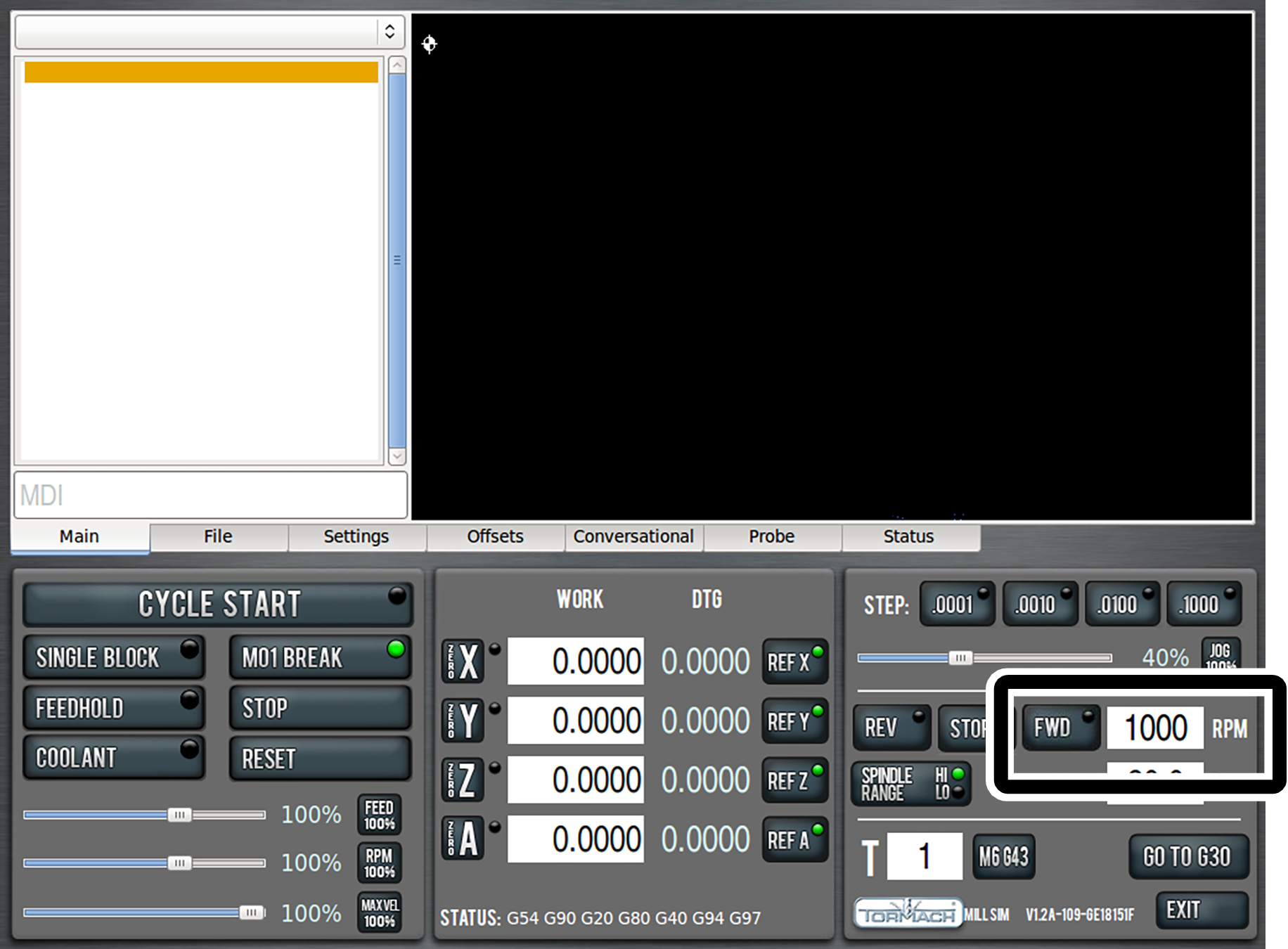
Task: Click the M6 G43 tool change button
Action: pos(1003,857)
